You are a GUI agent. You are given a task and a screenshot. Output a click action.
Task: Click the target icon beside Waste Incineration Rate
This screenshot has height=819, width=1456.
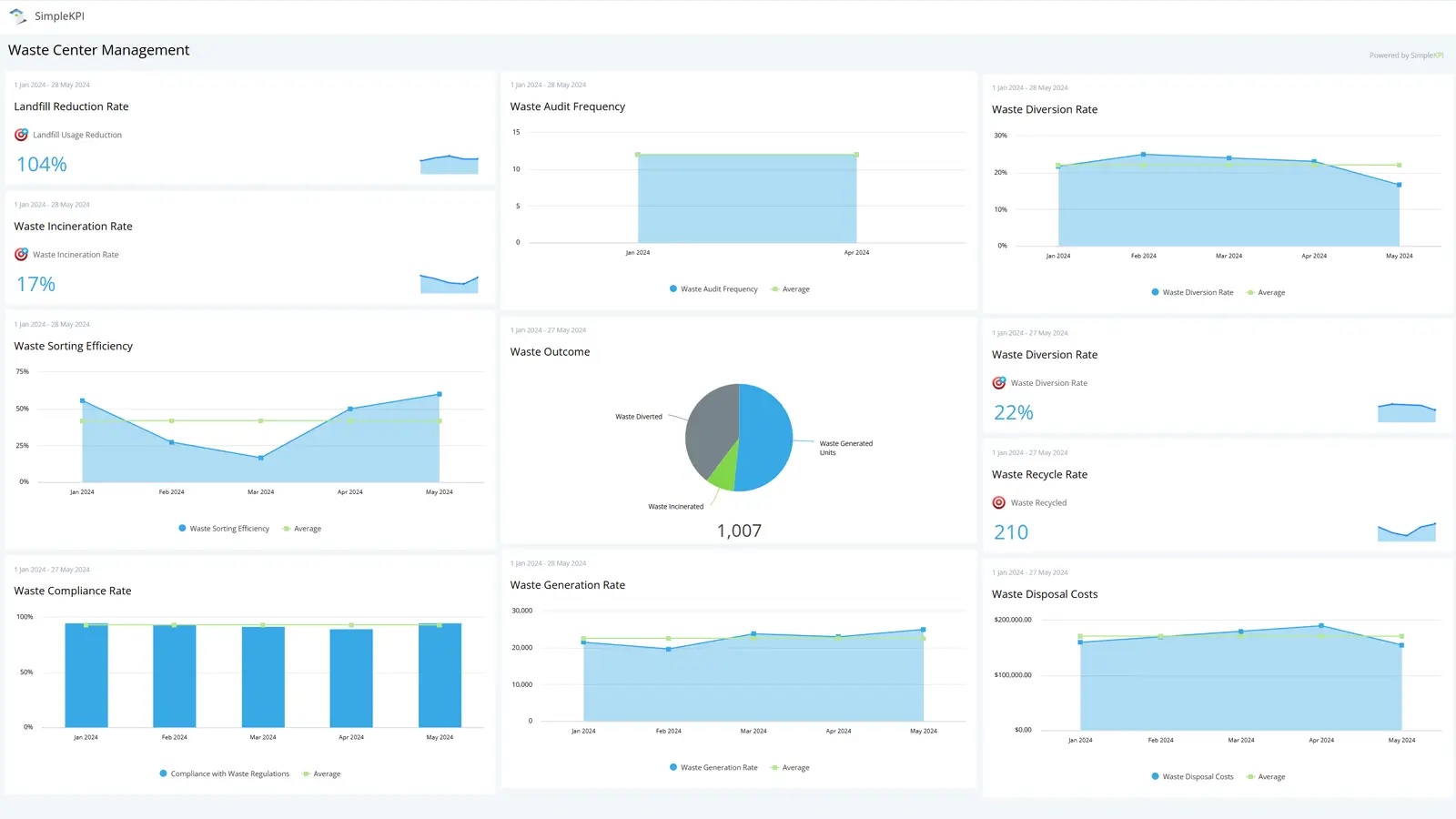pos(21,254)
